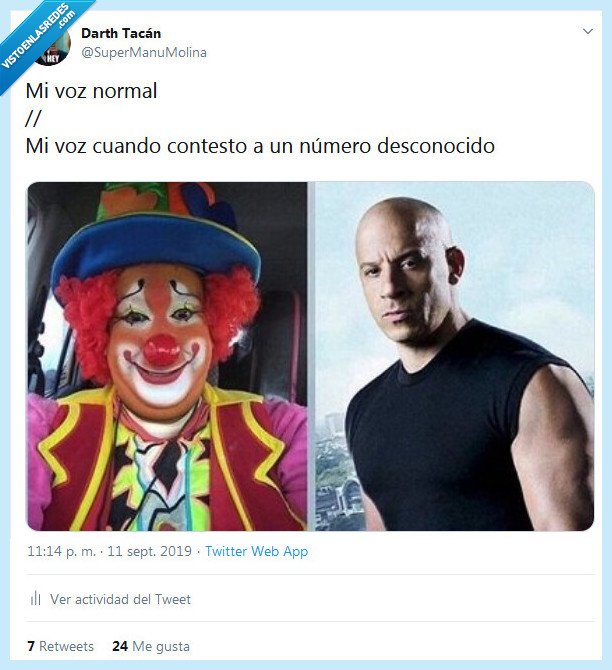612x670 pixels.
Task: Click the 'número desconocido' tweet text line
Action: click(260, 146)
